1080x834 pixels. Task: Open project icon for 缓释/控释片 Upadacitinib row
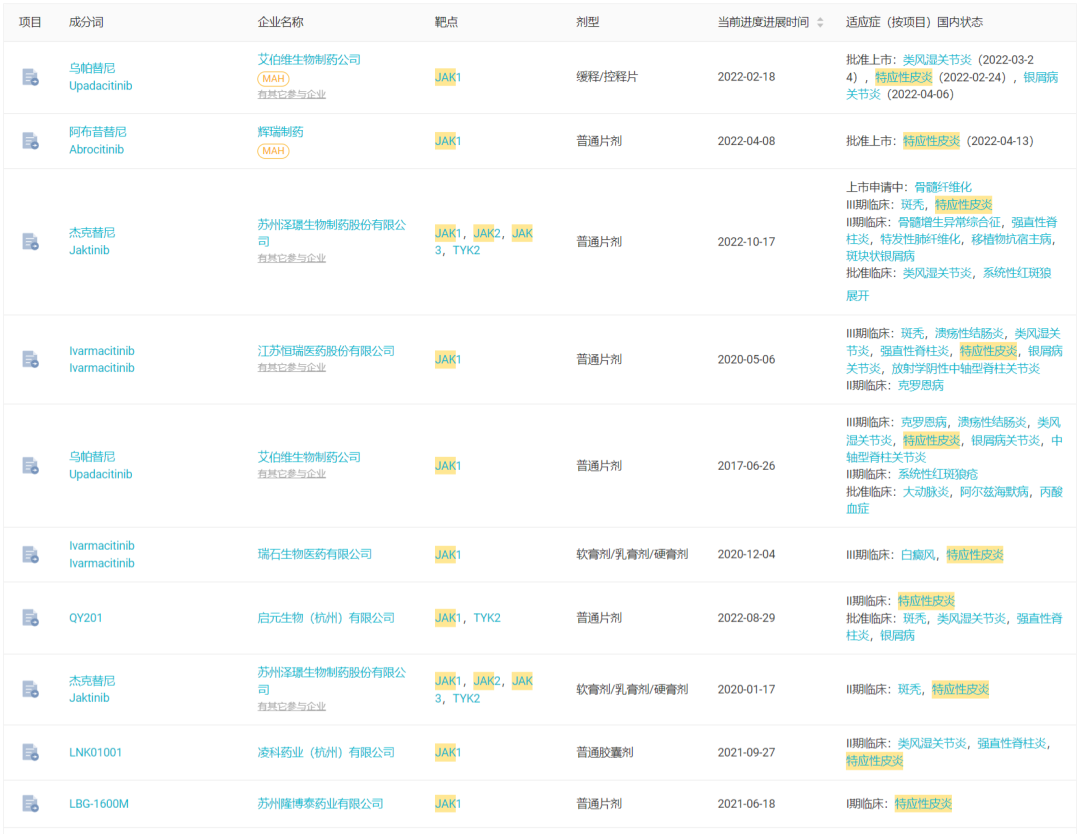[30, 77]
